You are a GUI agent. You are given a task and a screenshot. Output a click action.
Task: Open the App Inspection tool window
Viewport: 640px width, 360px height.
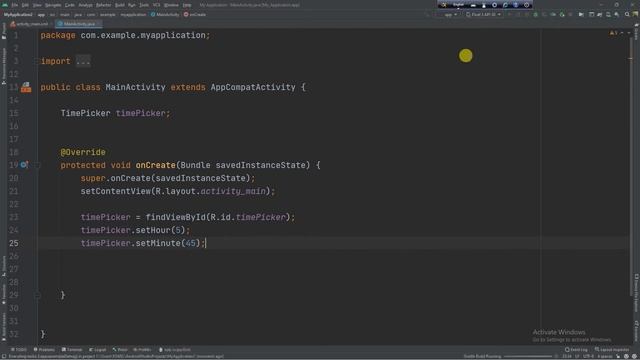tap(175, 350)
